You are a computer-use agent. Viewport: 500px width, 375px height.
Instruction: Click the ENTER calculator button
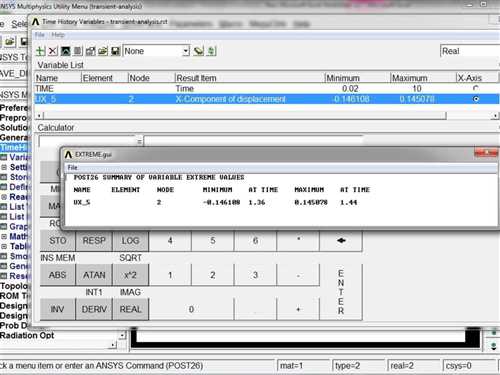[x=341, y=292]
